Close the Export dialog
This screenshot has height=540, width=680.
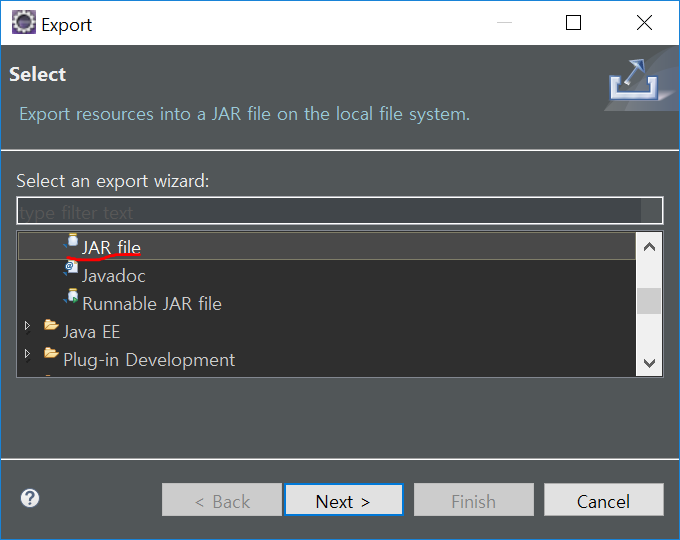644,23
